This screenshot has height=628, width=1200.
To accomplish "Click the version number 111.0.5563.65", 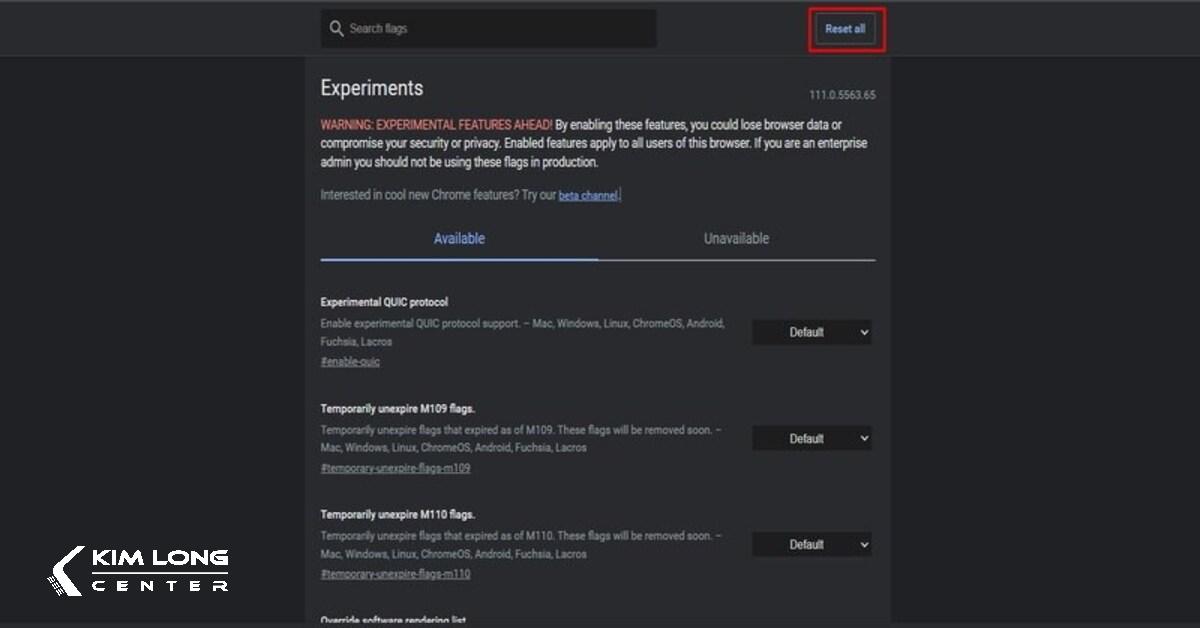I will (842, 95).
